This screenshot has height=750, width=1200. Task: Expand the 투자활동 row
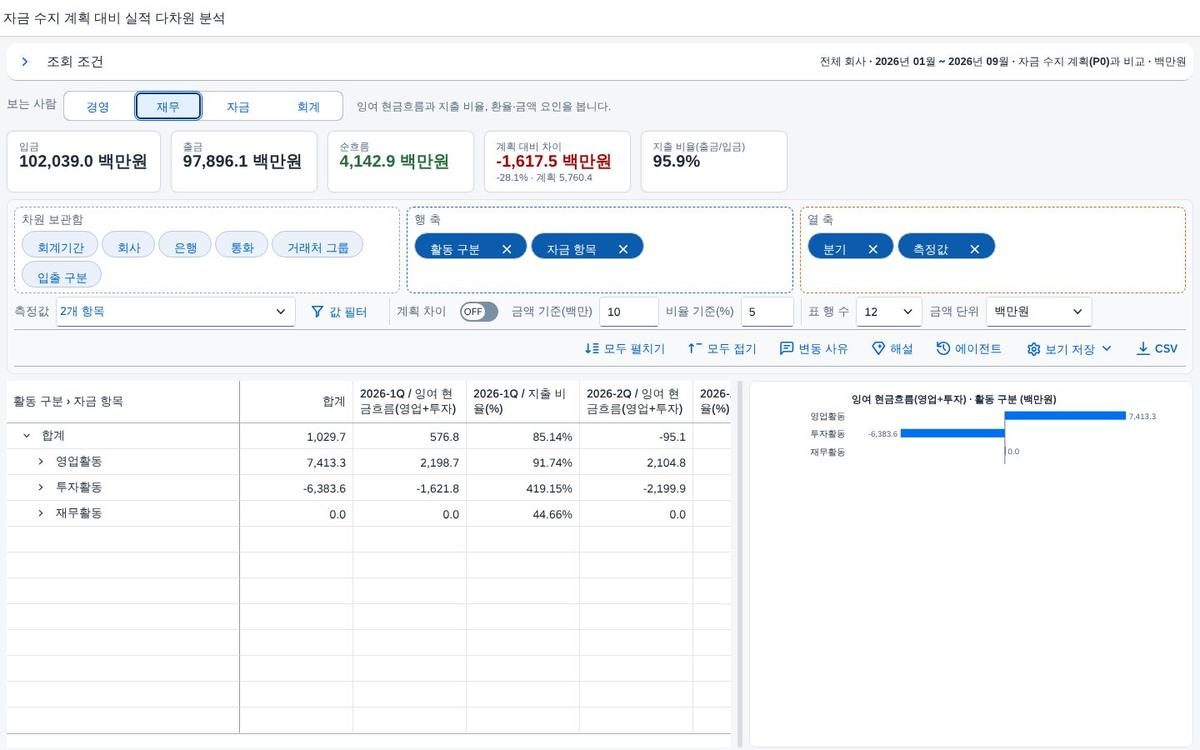click(40, 488)
